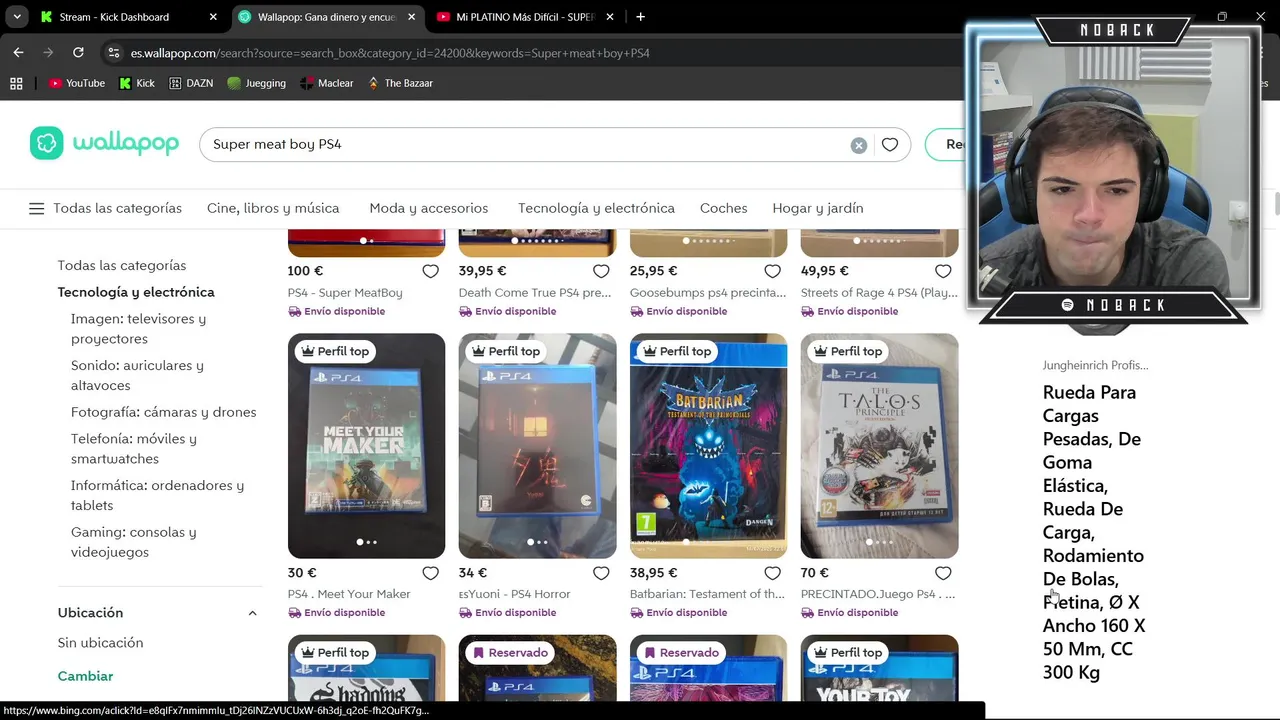The height and width of the screenshot is (720, 1280).
Task: Click Cambiar to change location
Action: (x=85, y=676)
